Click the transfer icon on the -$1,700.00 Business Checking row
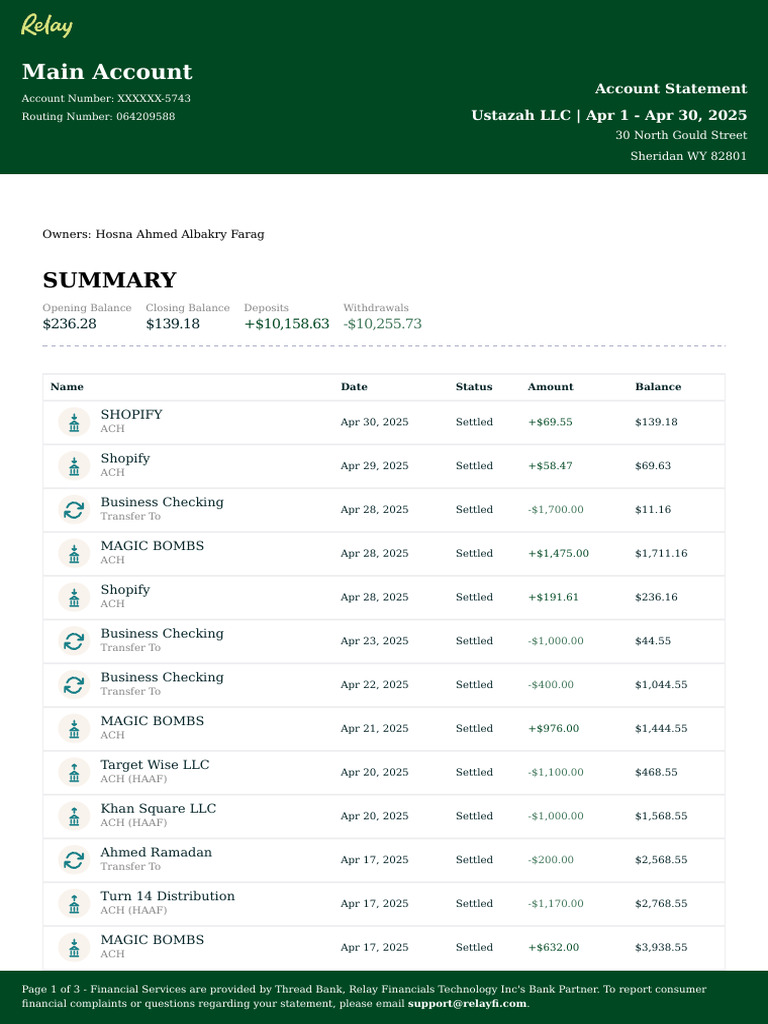The height and width of the screenshot is (1024, 768). coord(74,510)
